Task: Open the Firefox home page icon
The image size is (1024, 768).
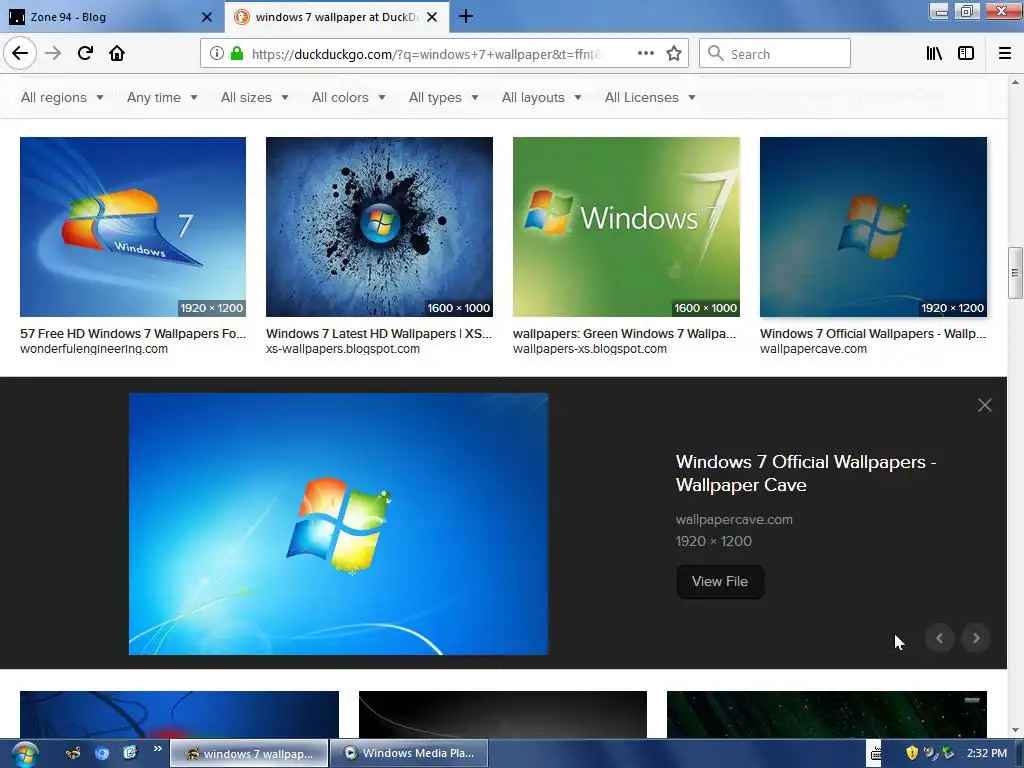Action: pos(117,54)
